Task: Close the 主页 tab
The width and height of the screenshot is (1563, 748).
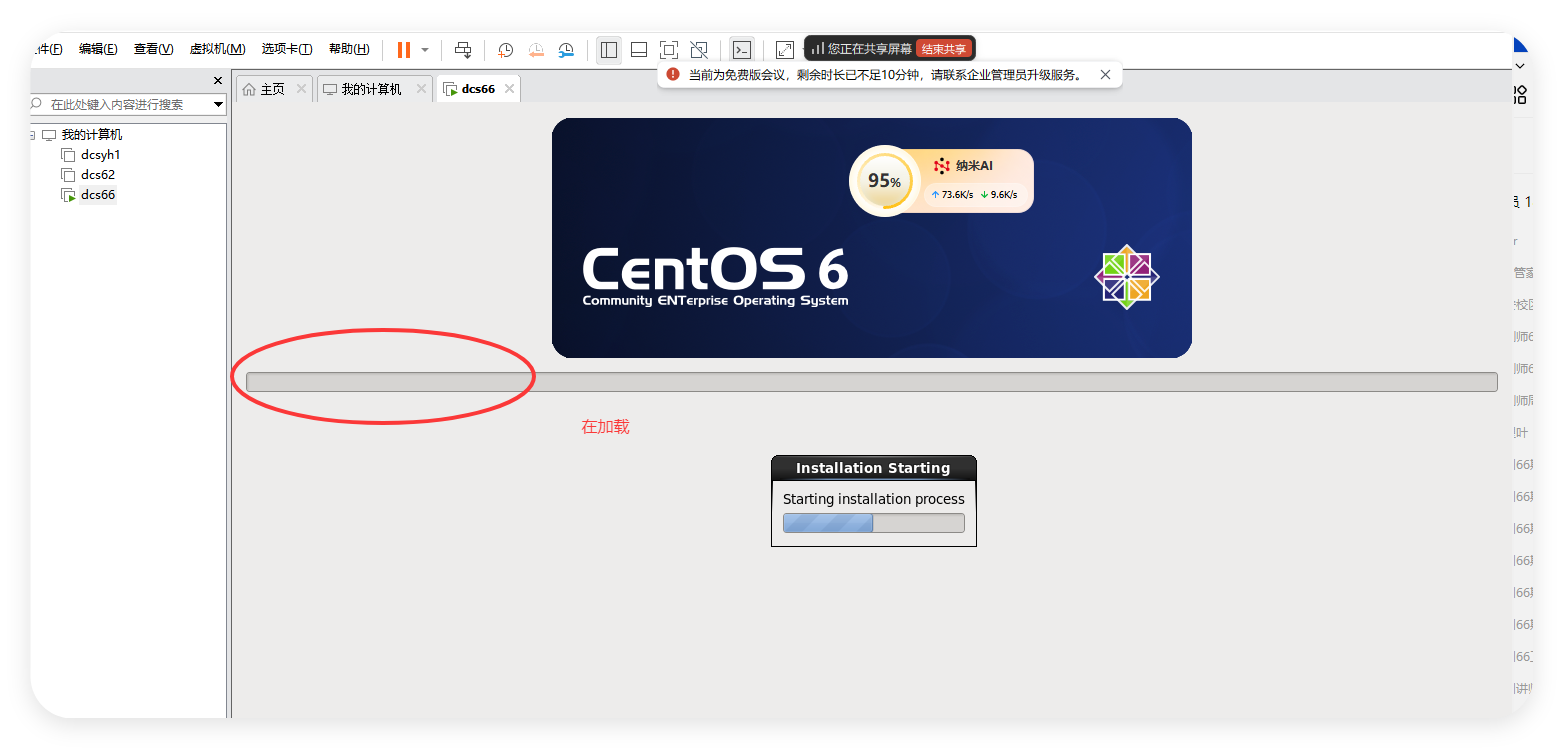Action: [x=301, y=89]
